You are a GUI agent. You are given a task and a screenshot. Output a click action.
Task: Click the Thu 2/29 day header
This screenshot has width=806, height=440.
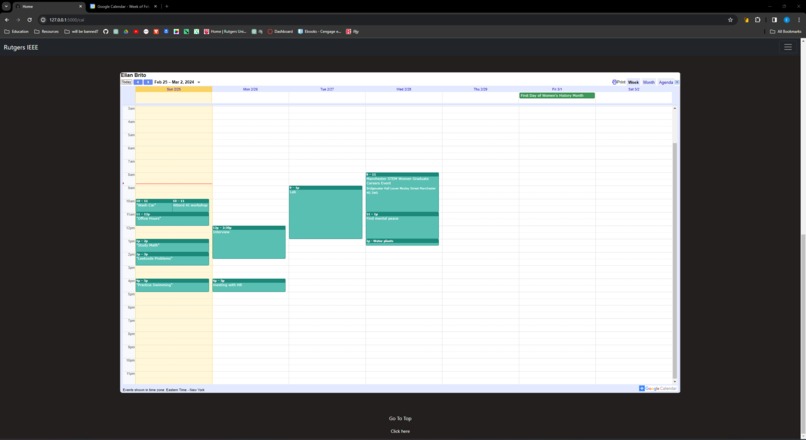480,89
